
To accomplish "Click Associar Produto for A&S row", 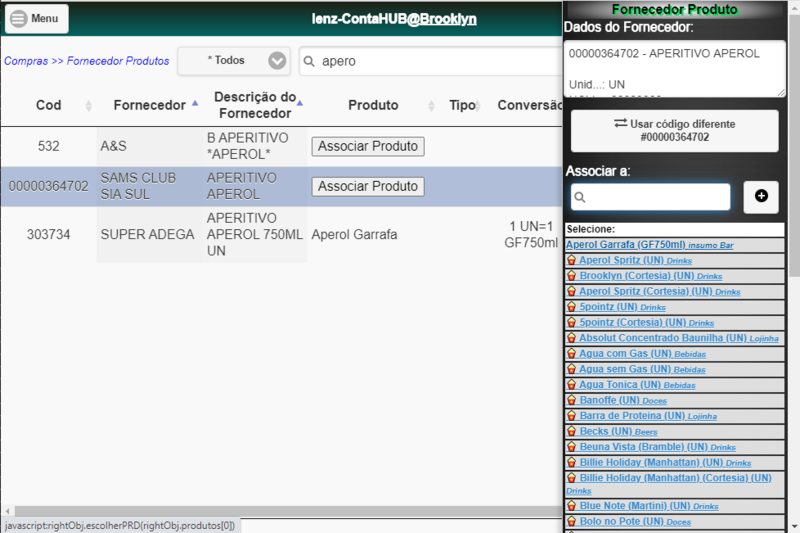I will click(x=368, y=146).
